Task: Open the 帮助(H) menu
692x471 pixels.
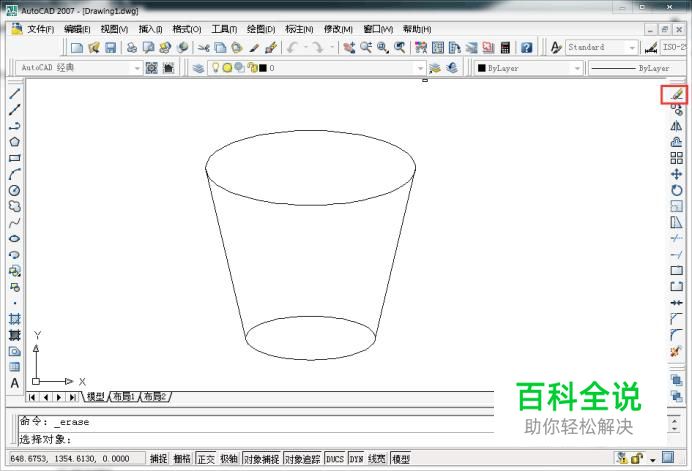Action: point(417,29)
